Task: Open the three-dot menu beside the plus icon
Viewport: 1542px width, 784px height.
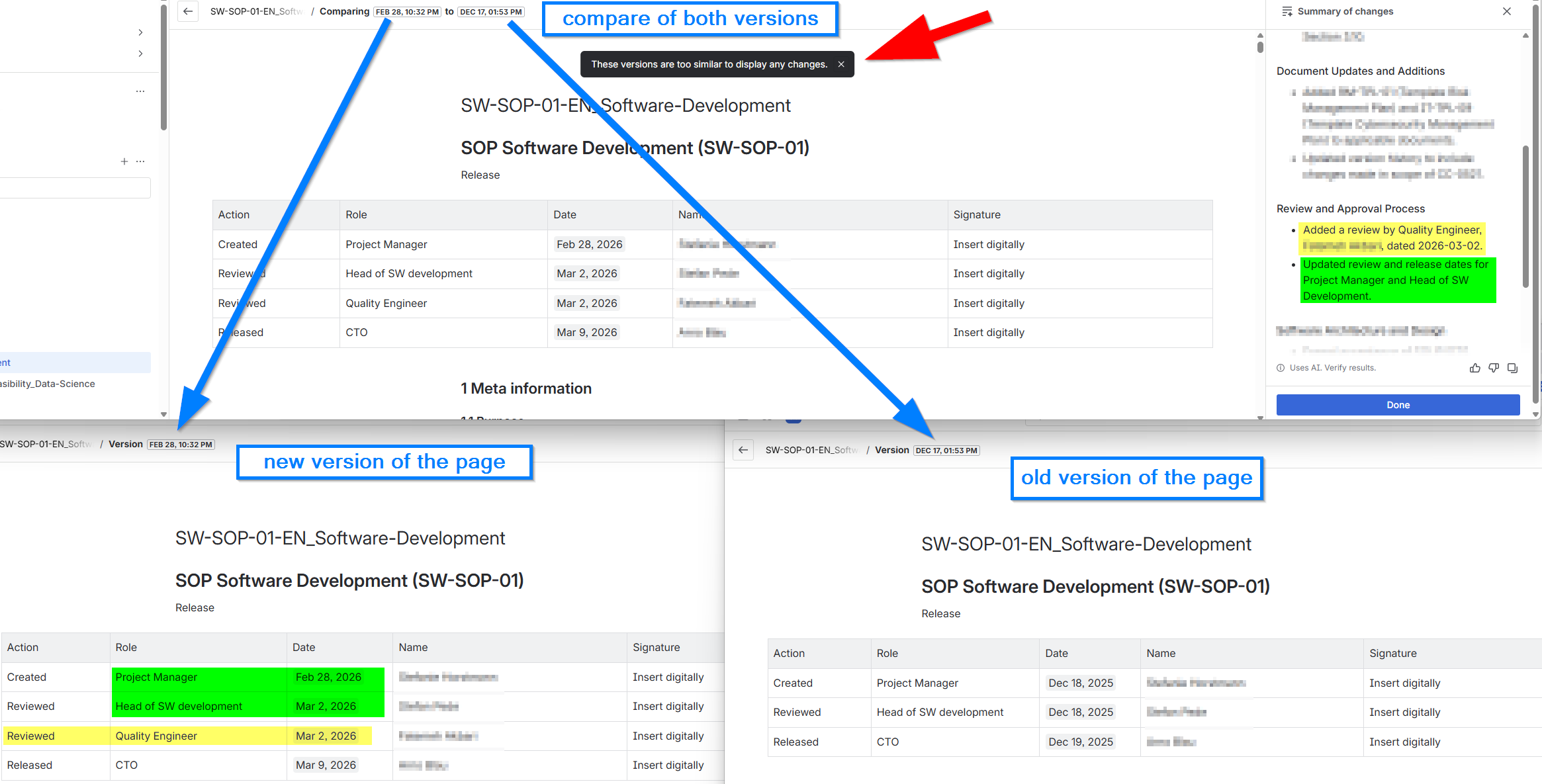Action: pyautogui.click(x=140, y=161)
